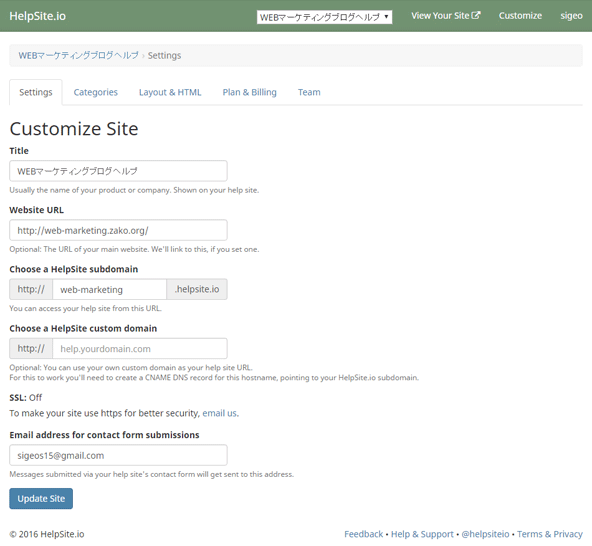This screenshot has height=546, width=592.
Task: Edit the HelpSite subdomain field
Action: pos(109,289)
